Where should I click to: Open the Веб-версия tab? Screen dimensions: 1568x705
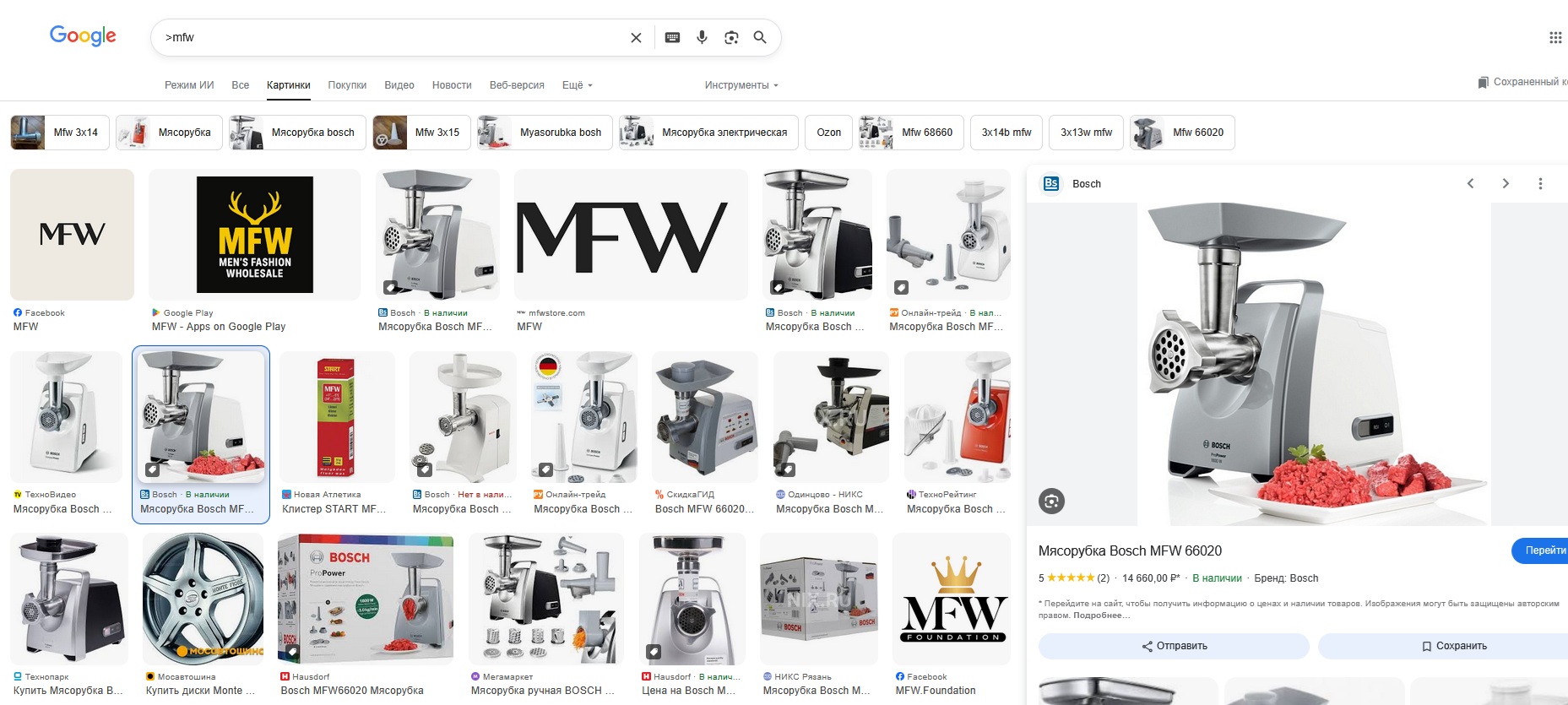[x=517, y=85]
